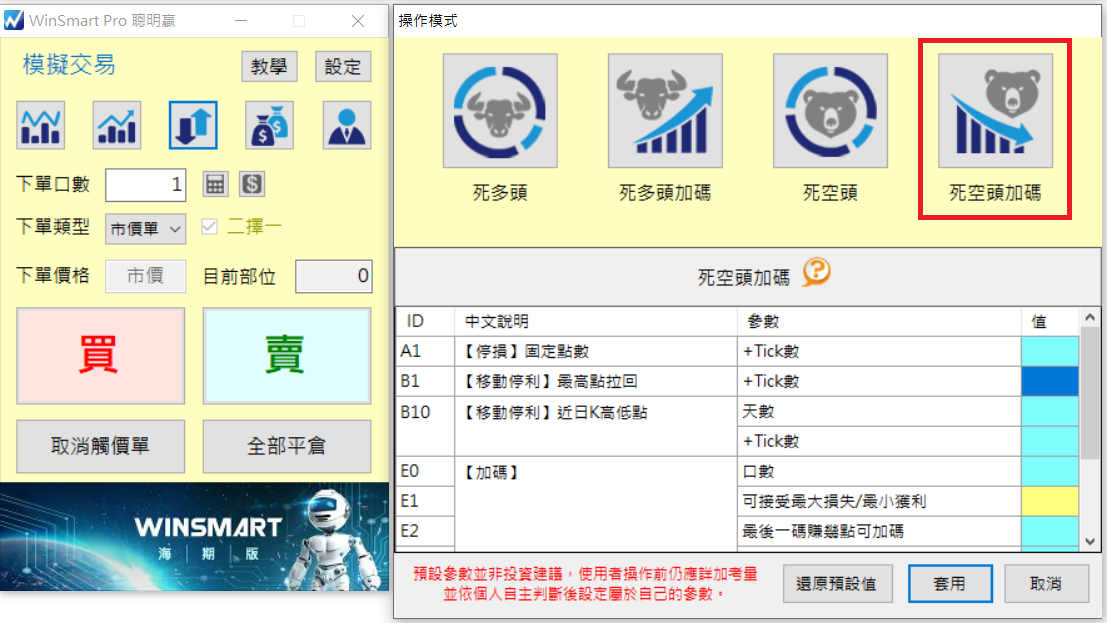Select the 【停損】固定點數 row text
1107x623 pixels.
pyautogui.click(x=525, y=352)
